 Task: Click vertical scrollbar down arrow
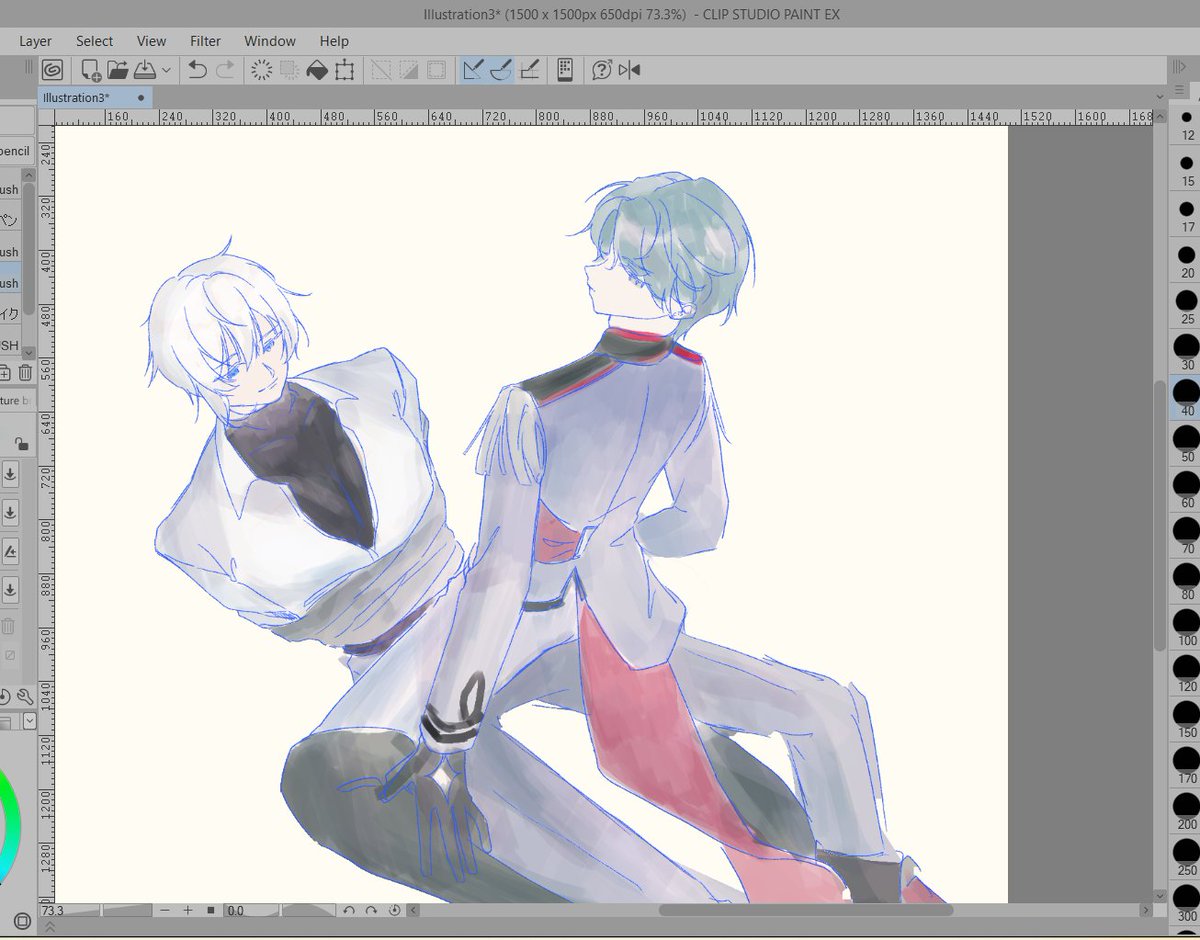[1160, 896]
